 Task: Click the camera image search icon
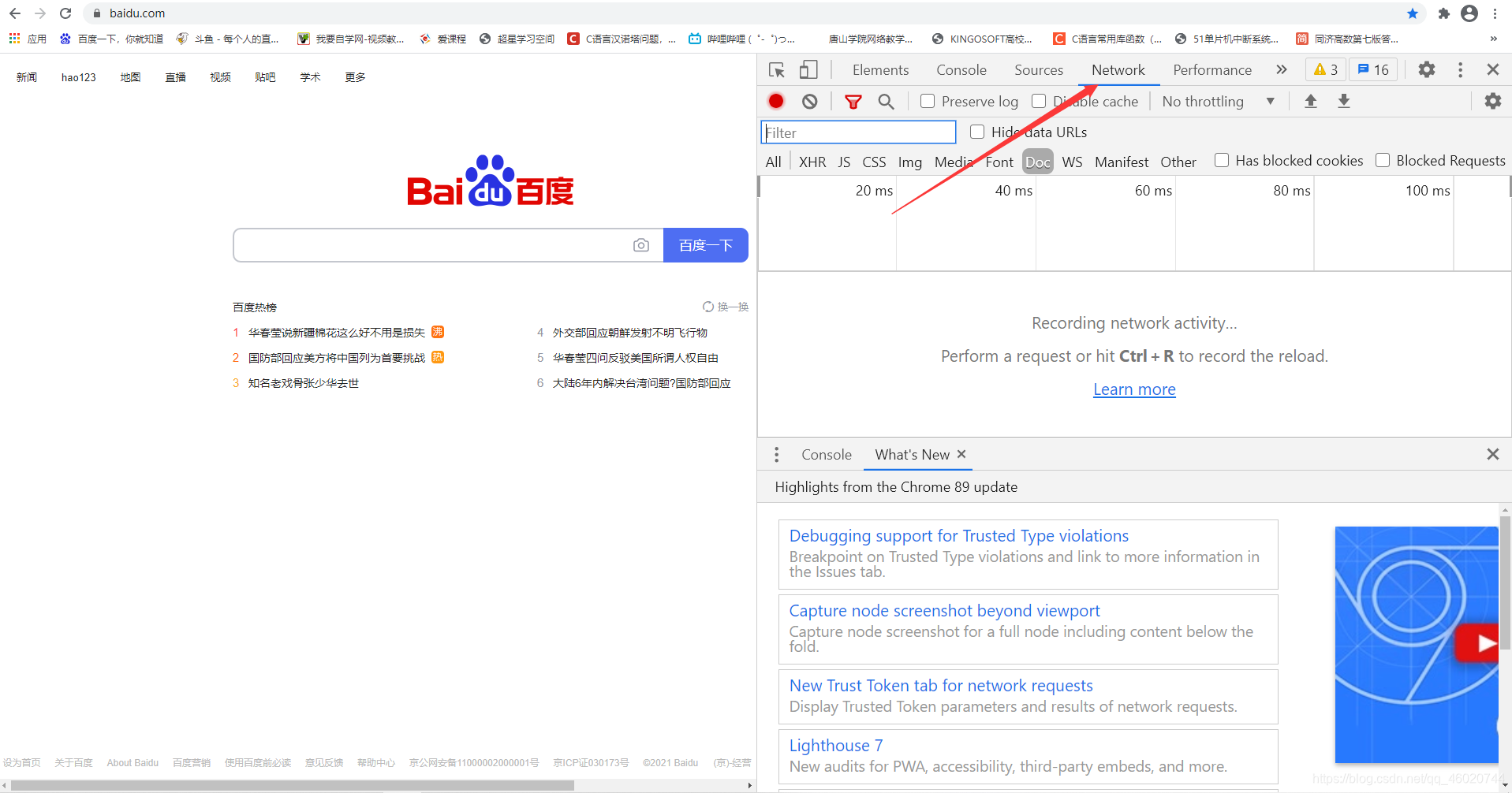[x=641, y=245]
